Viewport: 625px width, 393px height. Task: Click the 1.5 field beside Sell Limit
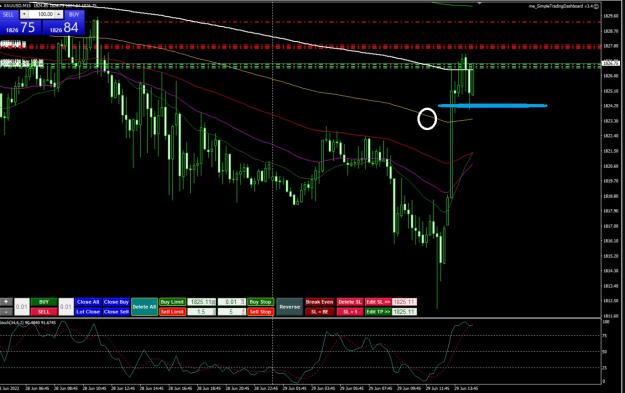pyautogui.click(x=202, y=312)
